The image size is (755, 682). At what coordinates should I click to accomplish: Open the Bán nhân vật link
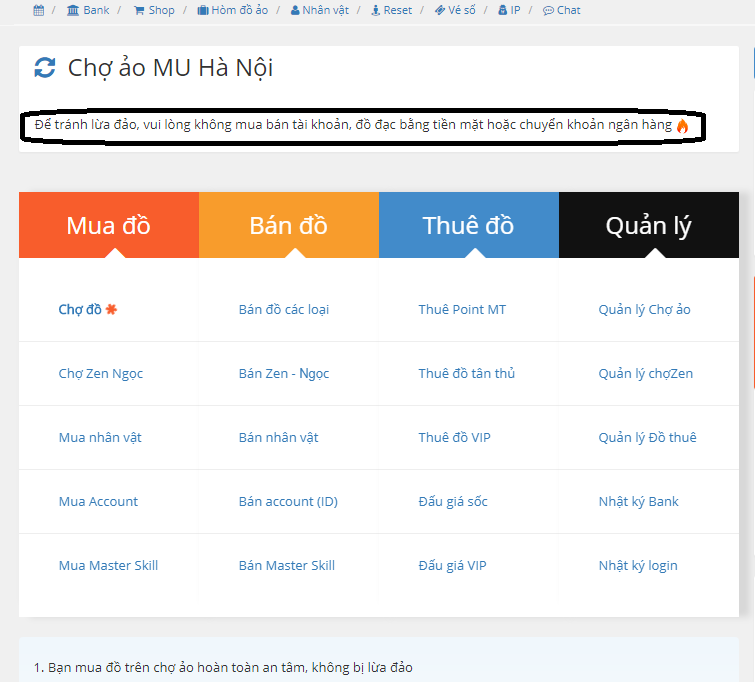coord(279,437)
